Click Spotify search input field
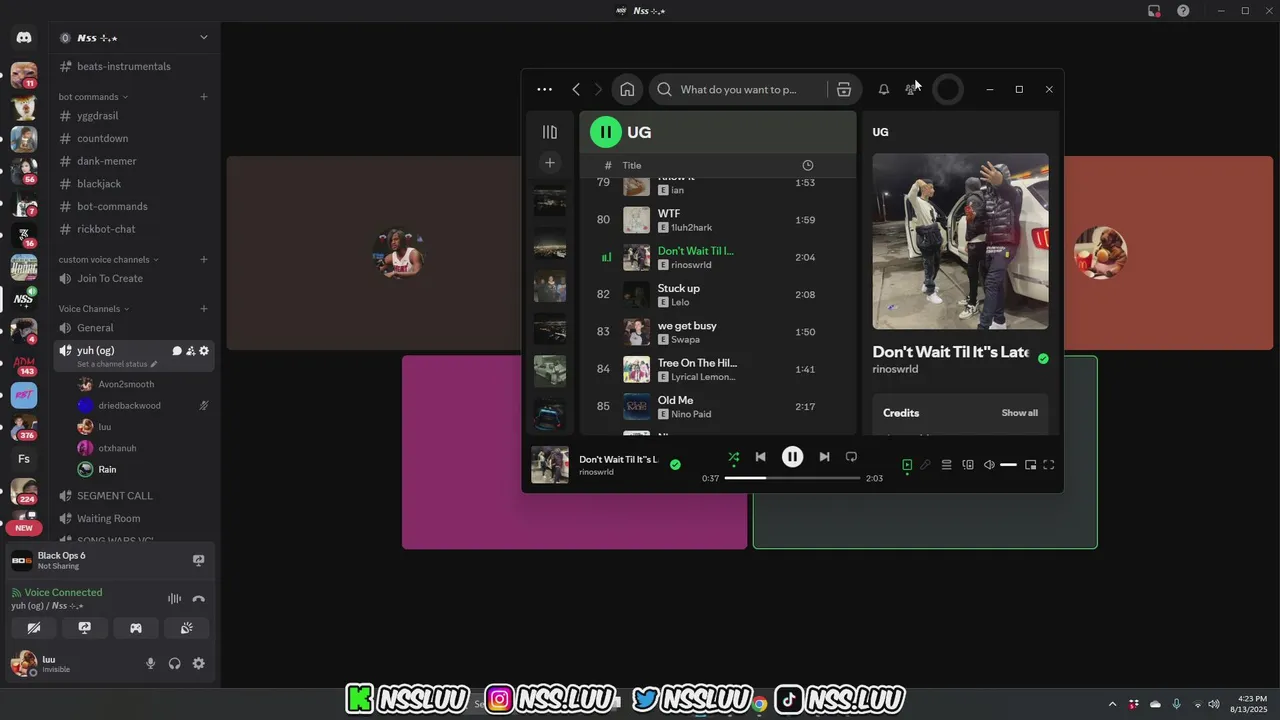The image size is (1280, 720). click(740, 89)
